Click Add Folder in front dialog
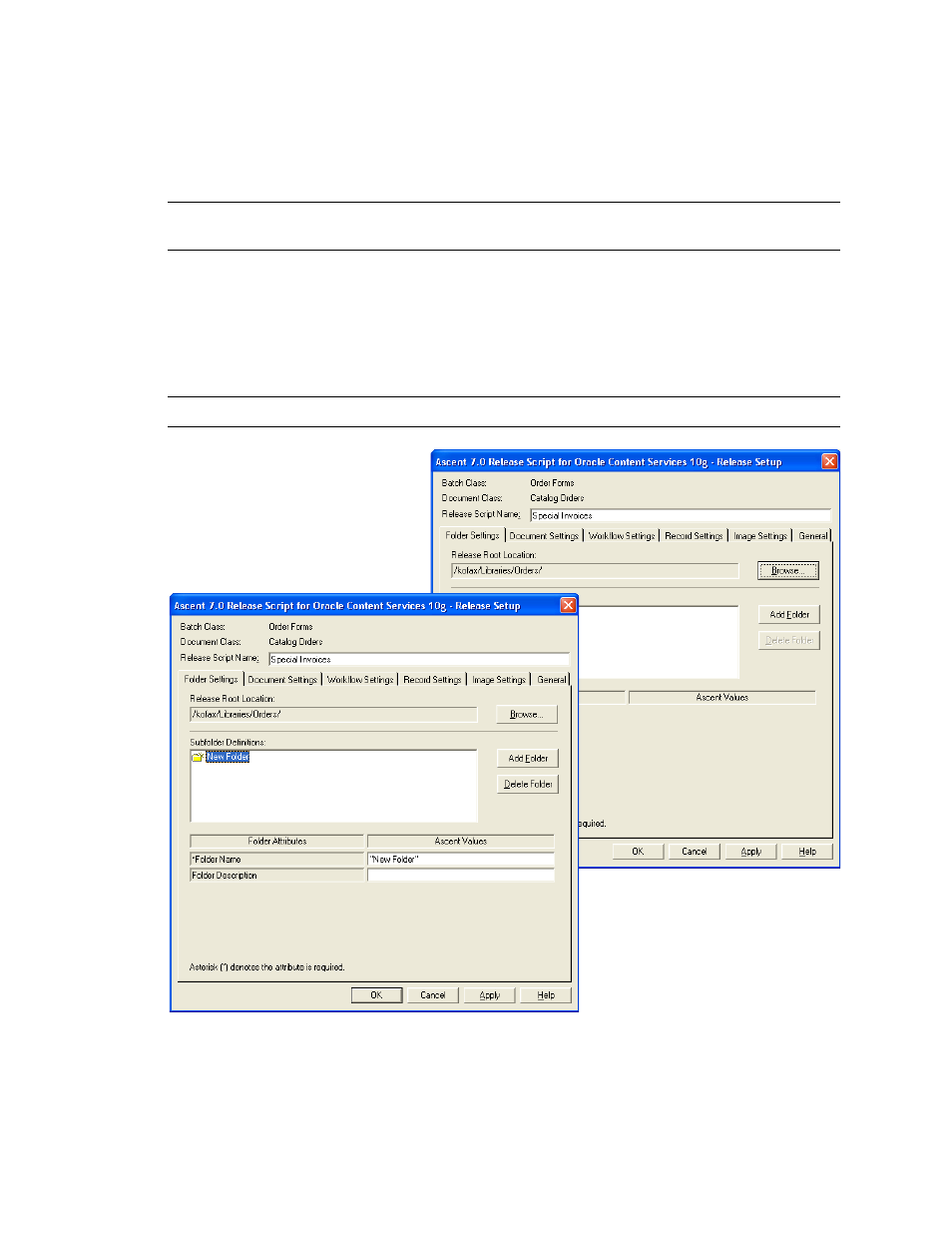952x1233 pixels. point(528,759)
